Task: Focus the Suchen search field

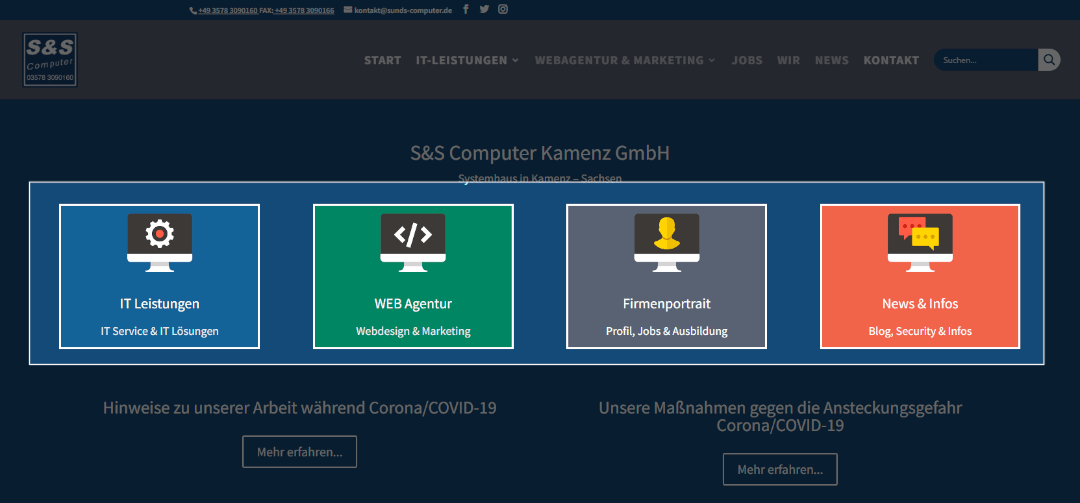Action: point(986,60)
